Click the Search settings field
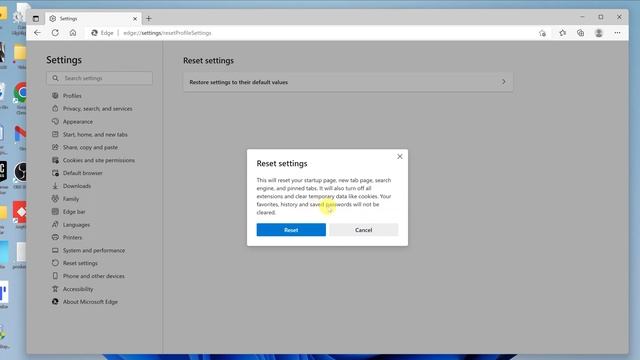640x360 pixels. (100, 78)
